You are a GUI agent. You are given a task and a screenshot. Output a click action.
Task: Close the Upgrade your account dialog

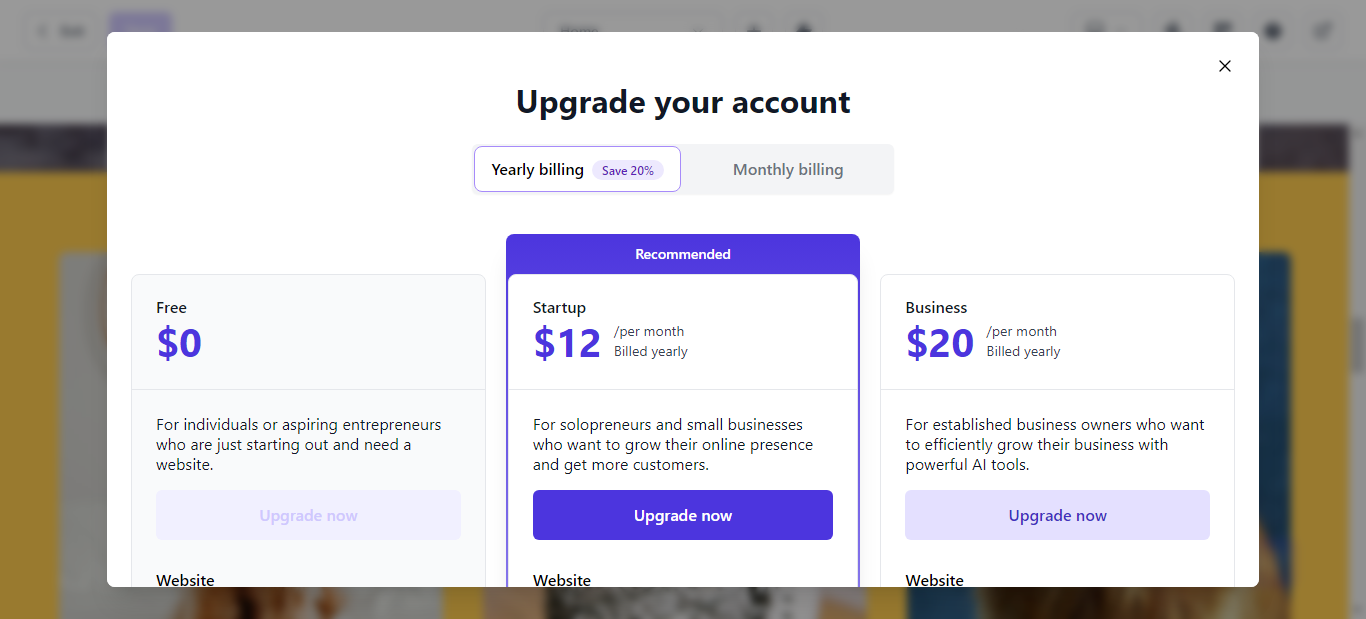coord(1224,66)
